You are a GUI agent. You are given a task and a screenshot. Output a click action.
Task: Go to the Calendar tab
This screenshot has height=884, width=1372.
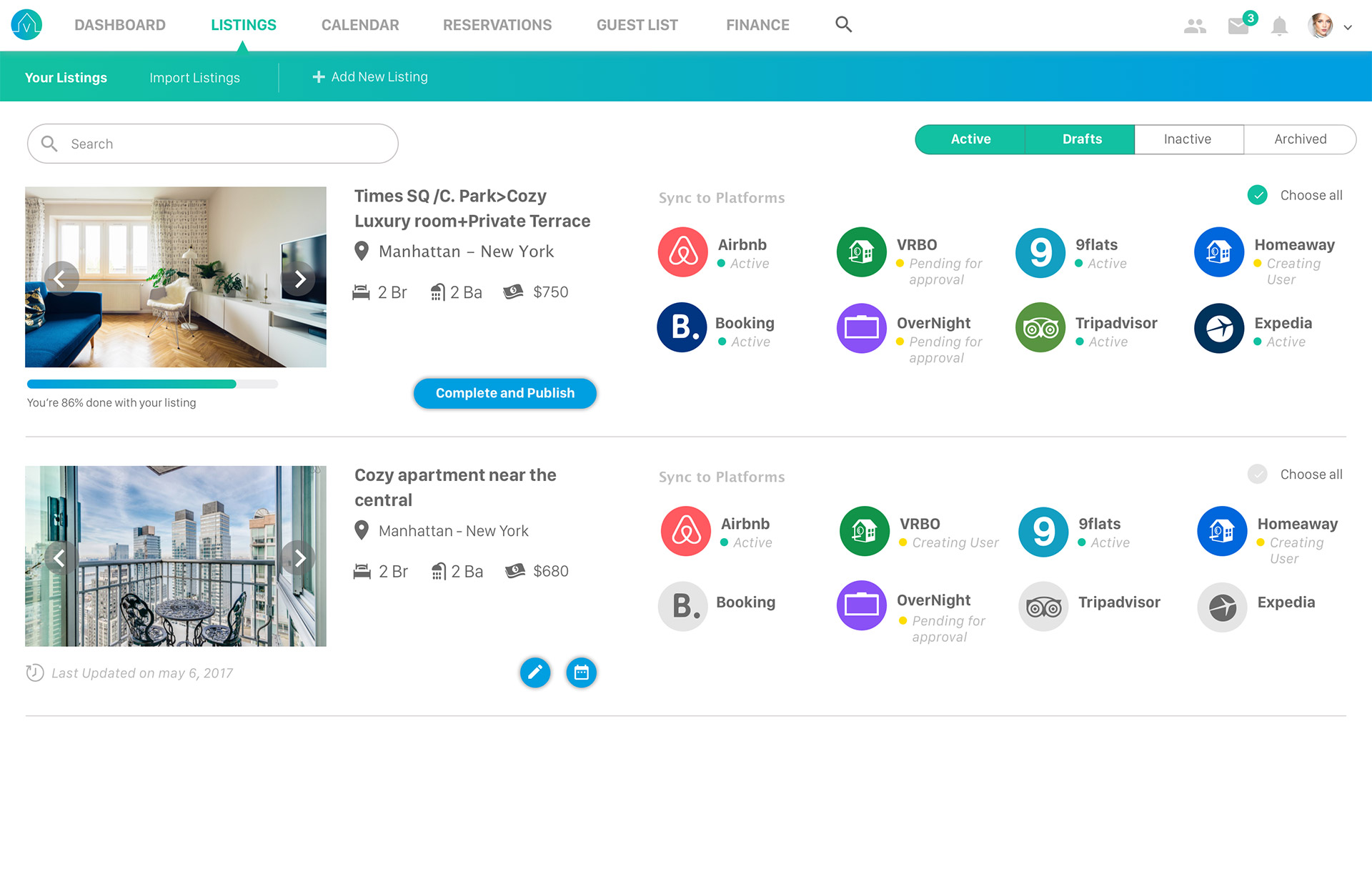coord(360,25)
